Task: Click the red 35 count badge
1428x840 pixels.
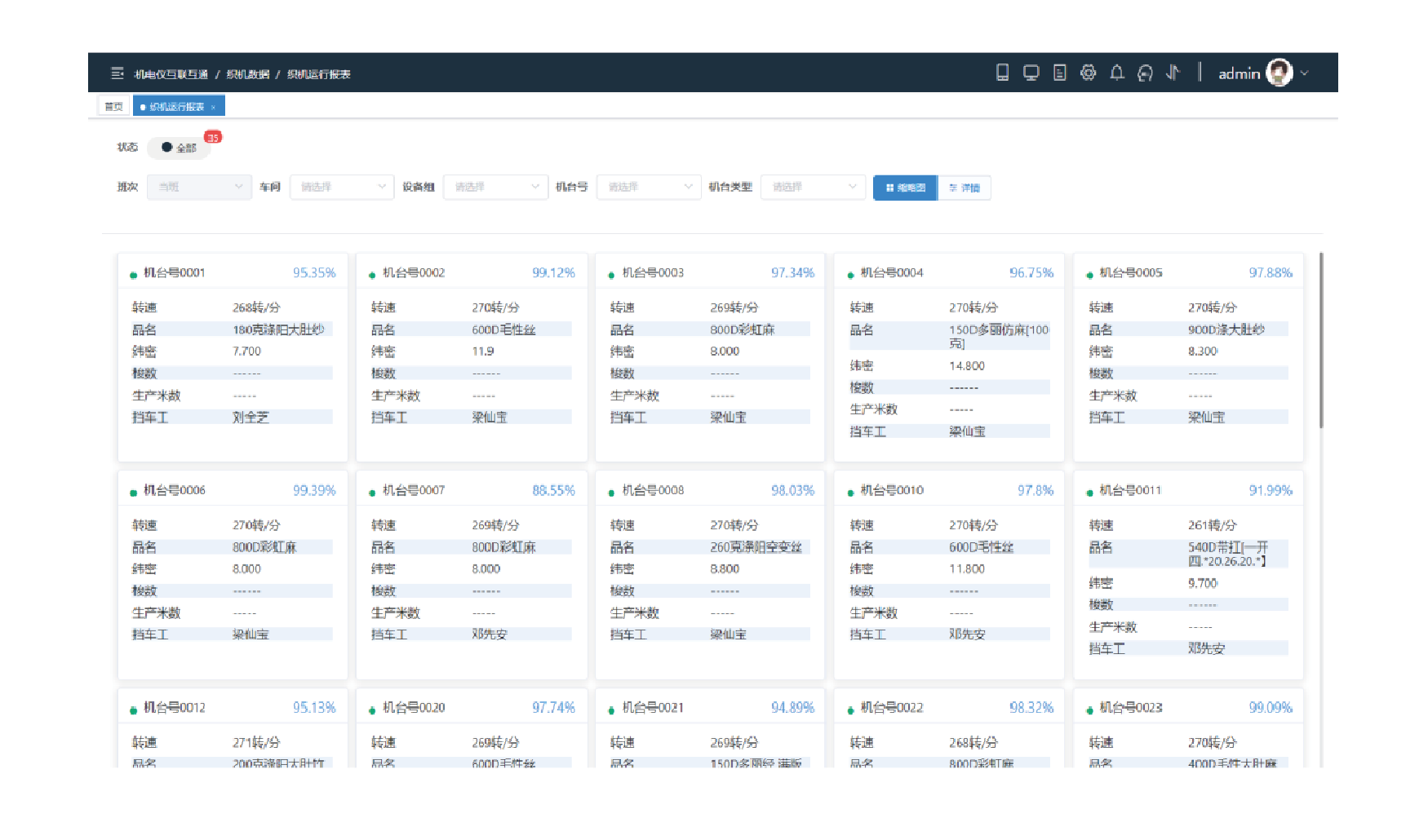Action: pyautogui.click(x=213, y=137)
